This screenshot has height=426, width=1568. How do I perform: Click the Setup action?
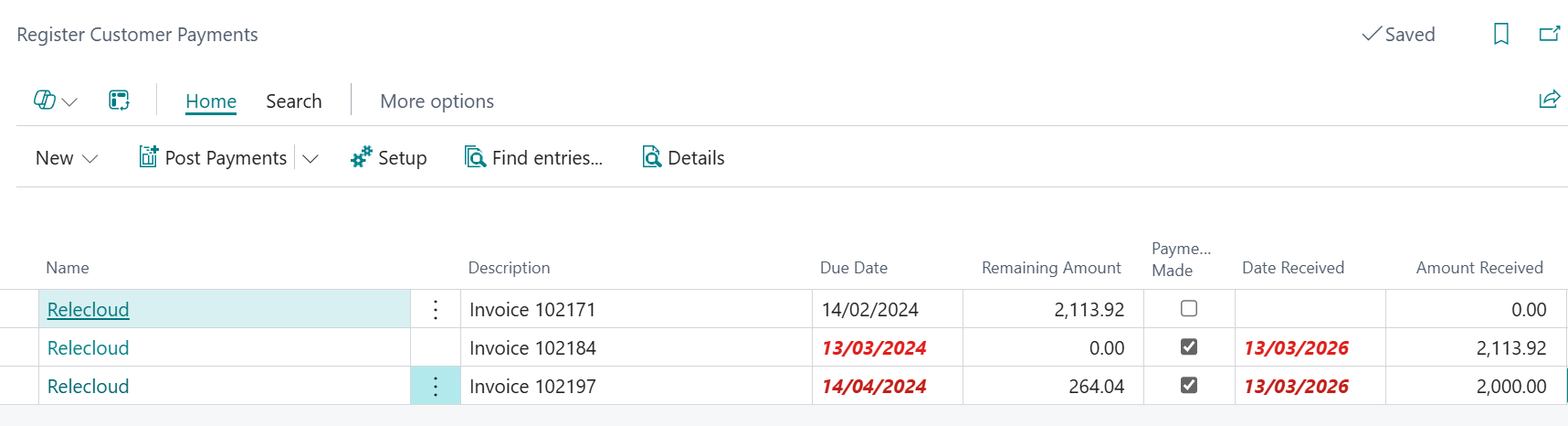(x=389, y=157)
